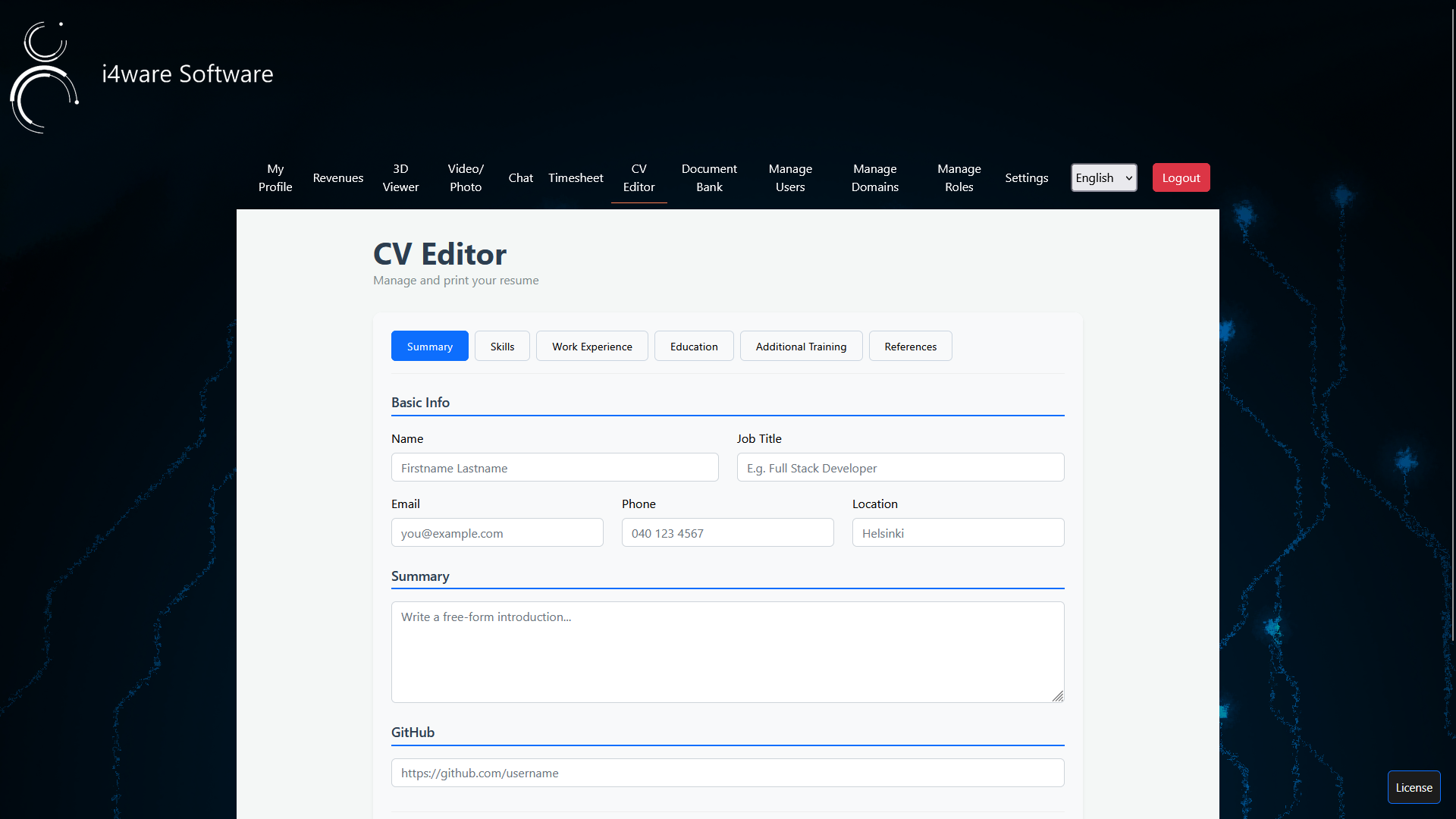
Task: Click inside the Summary introduction textarea
Action: click(x=728, y=652)
